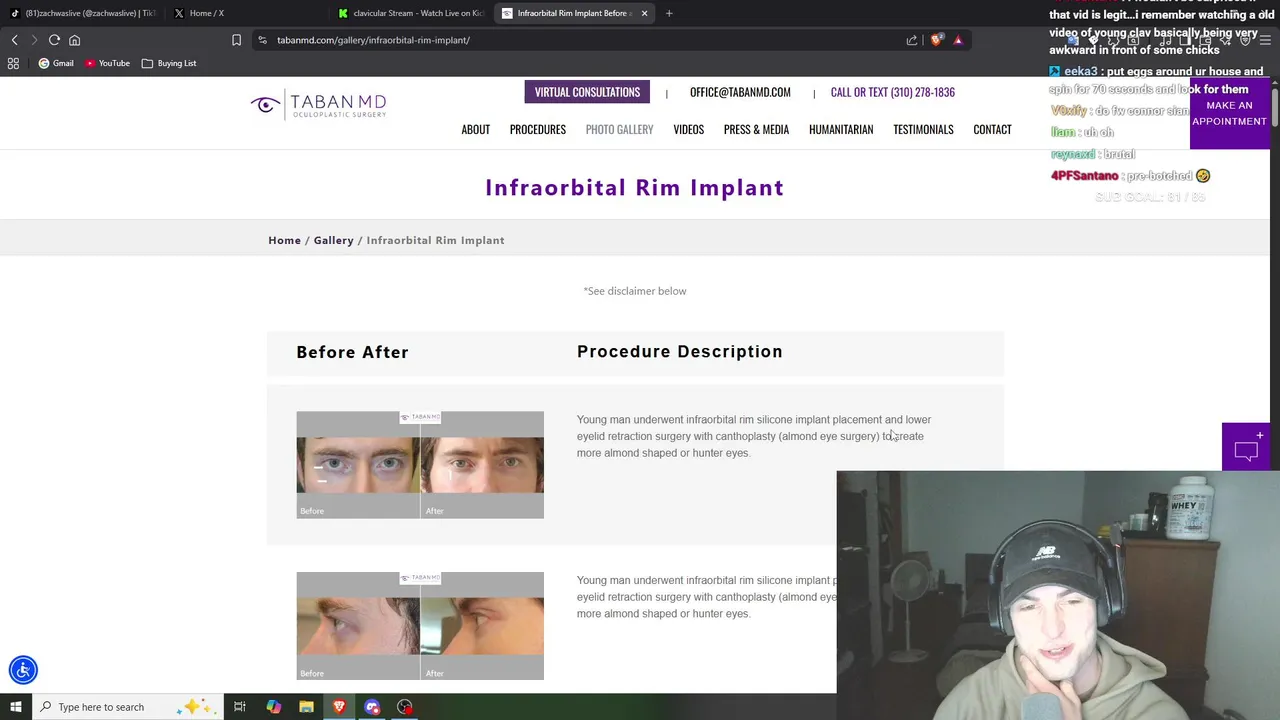Viewport: 1280px width, 720px height.
Task: Click the Call or Text (310) 278-1836 link
Action: [x=892, y=92]
